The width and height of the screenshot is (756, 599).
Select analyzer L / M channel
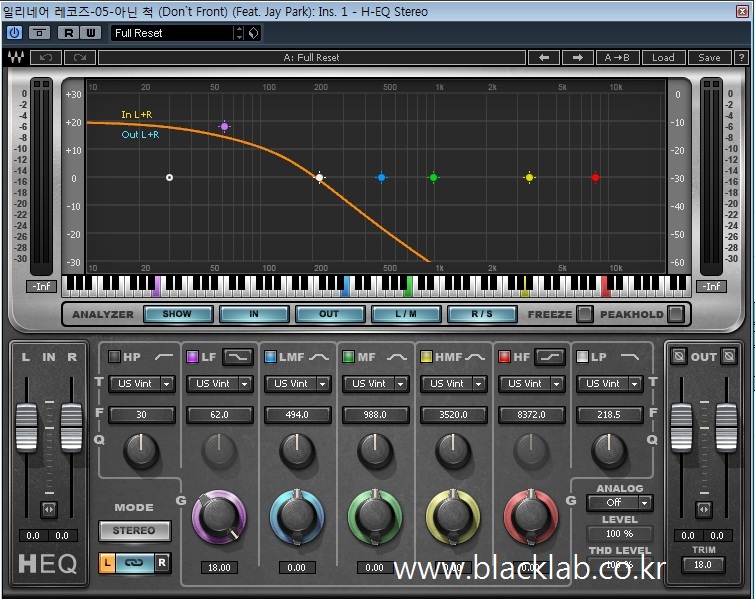406,314
